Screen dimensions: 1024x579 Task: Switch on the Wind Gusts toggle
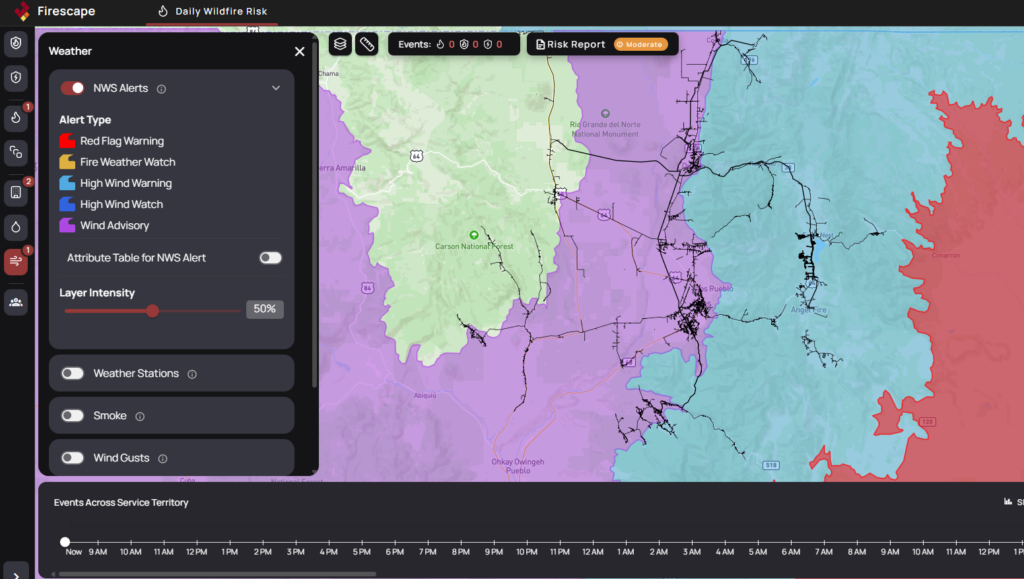(72, 458)
